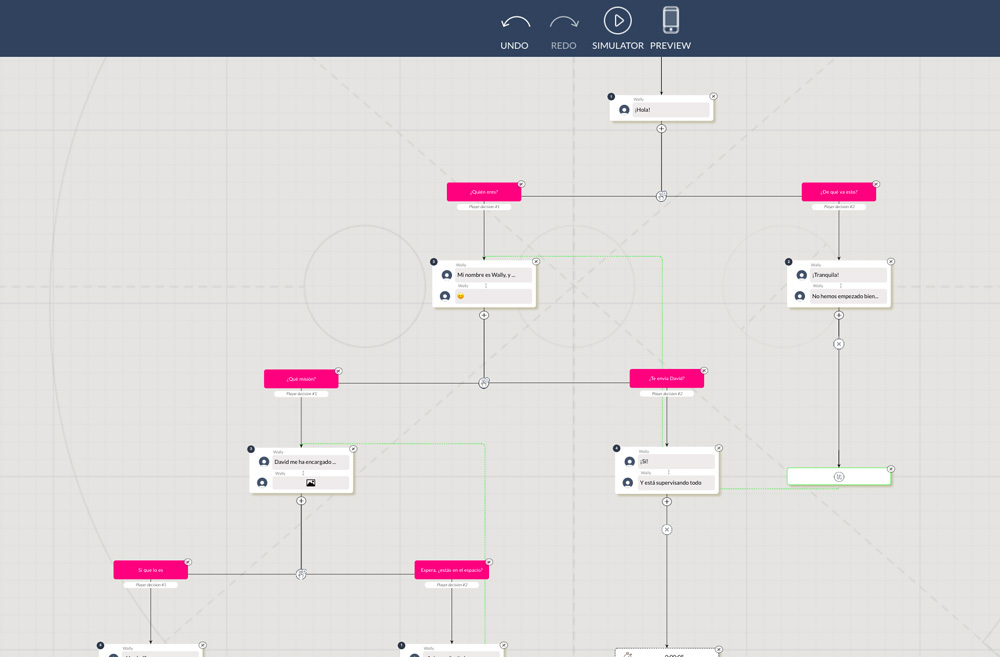1000x657 pixels.
Task: Select the '¡Tranquila!' message
Action: pos(848,275)
